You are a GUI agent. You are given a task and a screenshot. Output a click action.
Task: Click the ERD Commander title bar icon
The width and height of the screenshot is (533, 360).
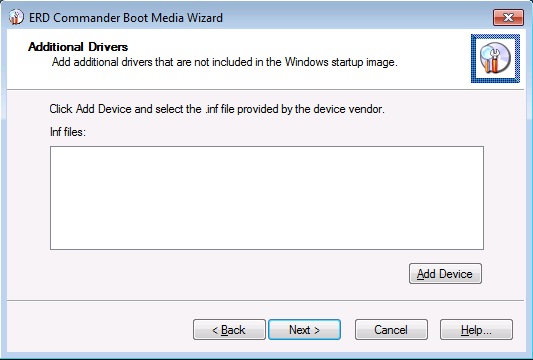16,17
